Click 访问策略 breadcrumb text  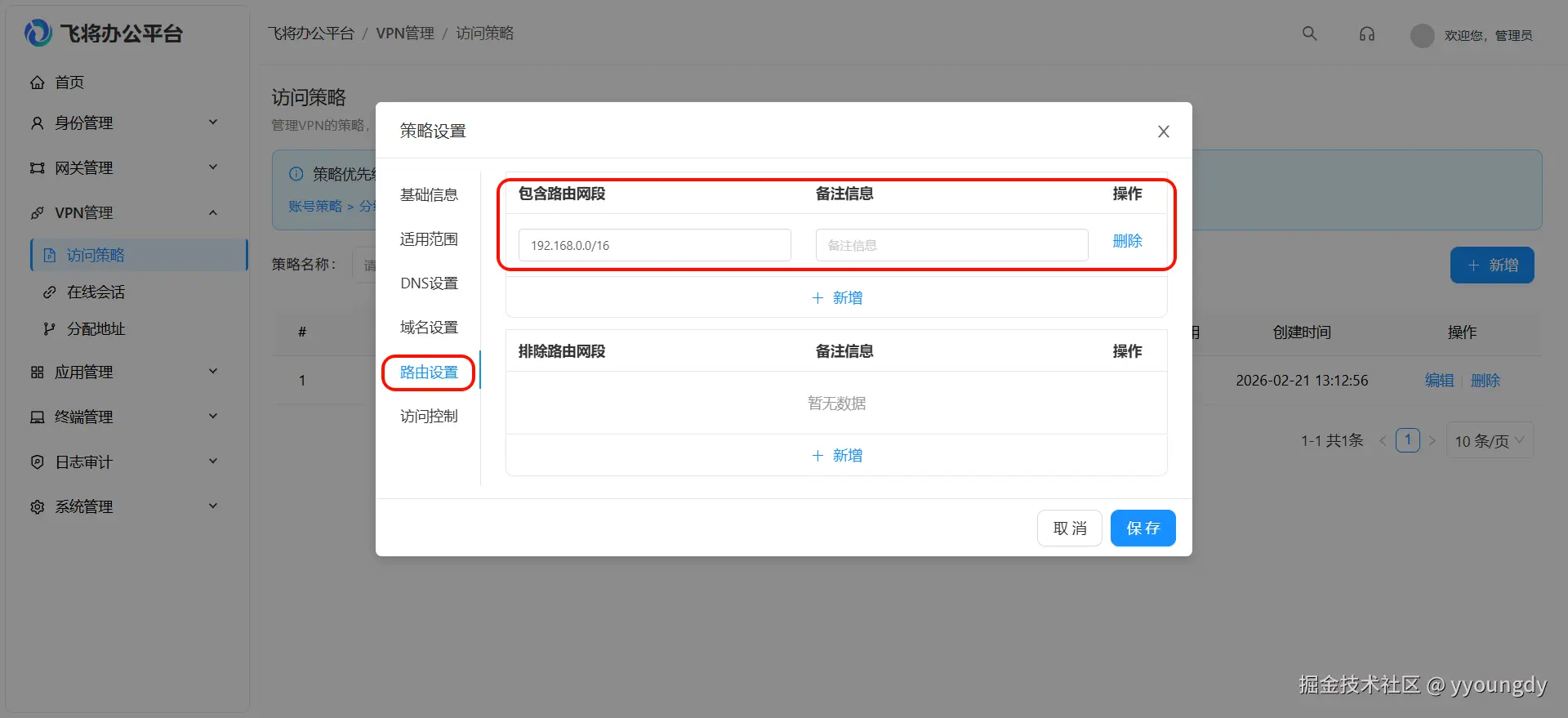coord(485,33)
